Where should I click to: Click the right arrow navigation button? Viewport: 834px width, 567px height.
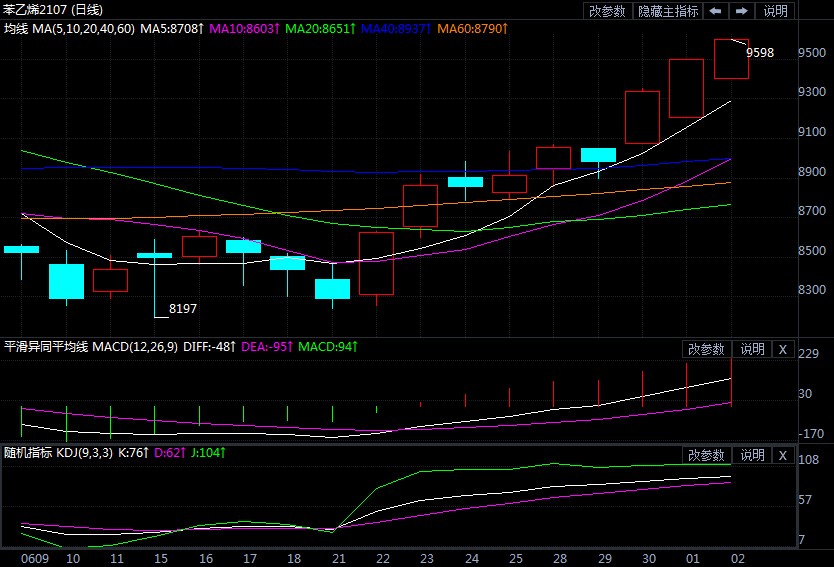[742, 11]
